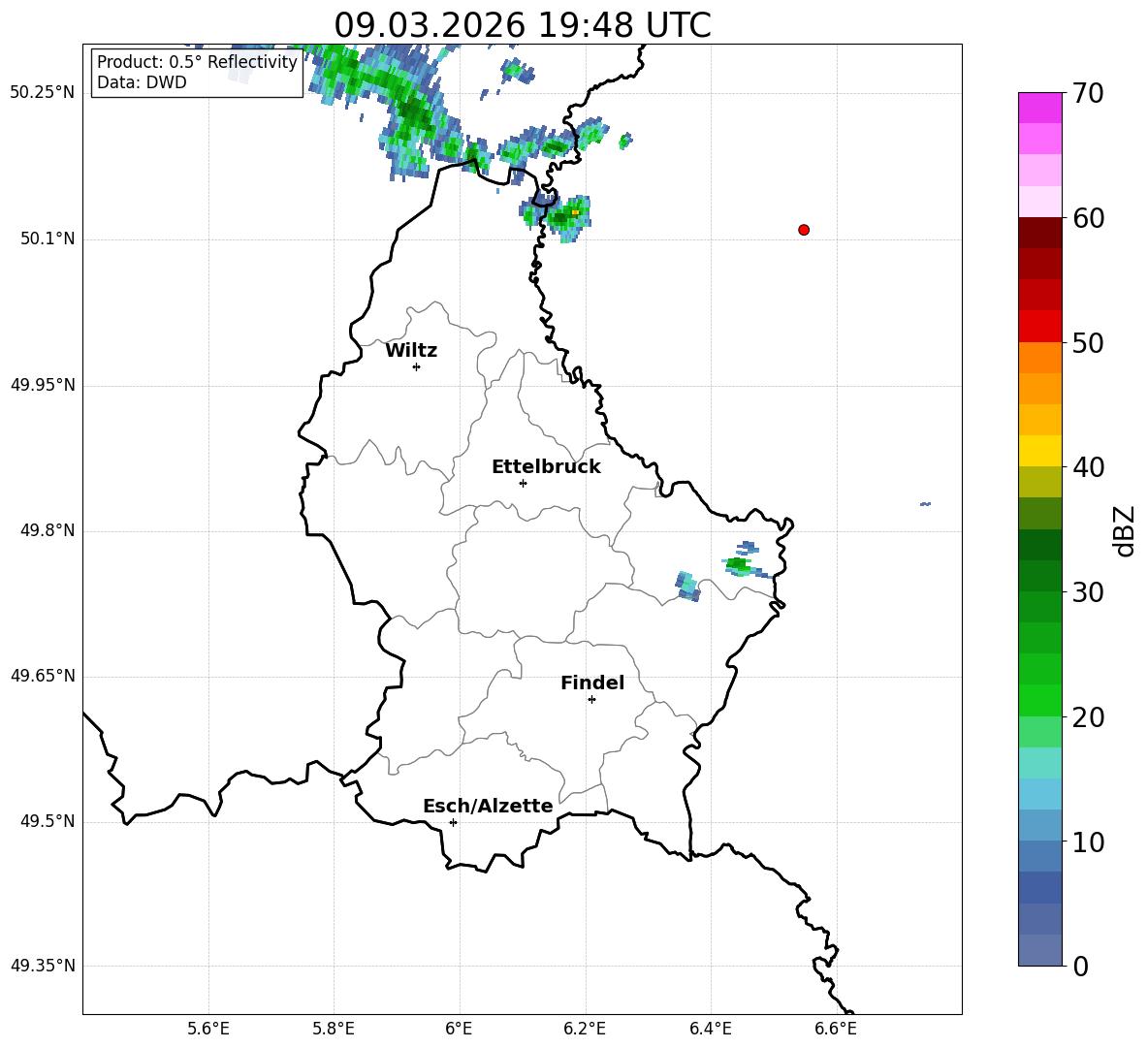Click the yellow colorbar segment at 40
Image resolution: width=1148 pixels, height=1048 pixels.
(x=1039, y=451)
